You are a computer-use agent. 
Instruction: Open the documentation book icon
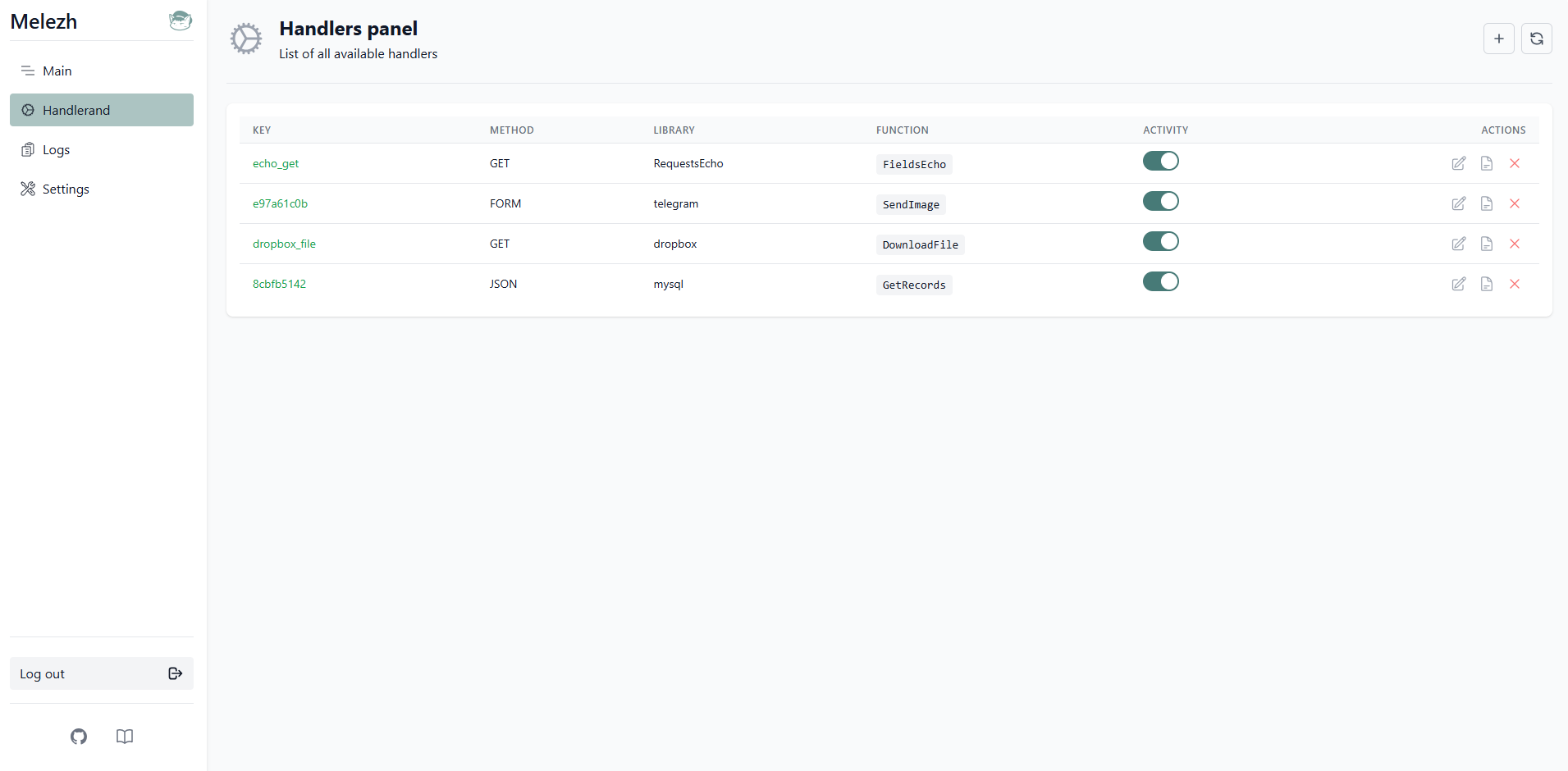click(125, 737)
